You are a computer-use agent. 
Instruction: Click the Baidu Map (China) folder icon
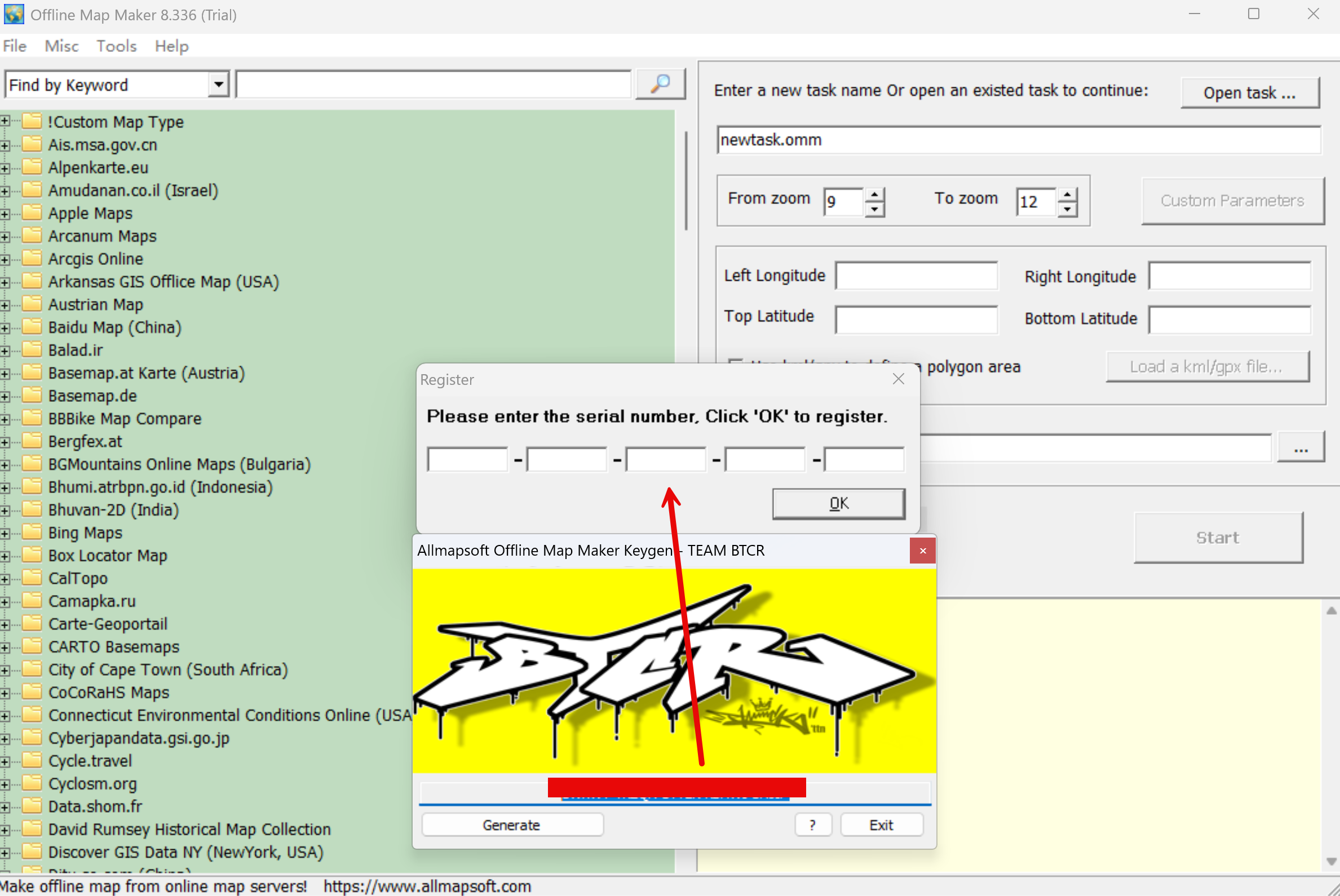point(32,327)
